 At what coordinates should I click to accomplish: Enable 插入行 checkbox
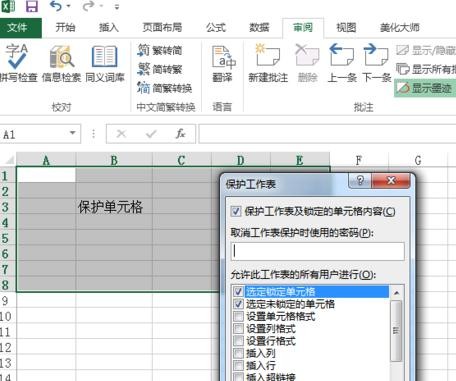click(238, 366)
